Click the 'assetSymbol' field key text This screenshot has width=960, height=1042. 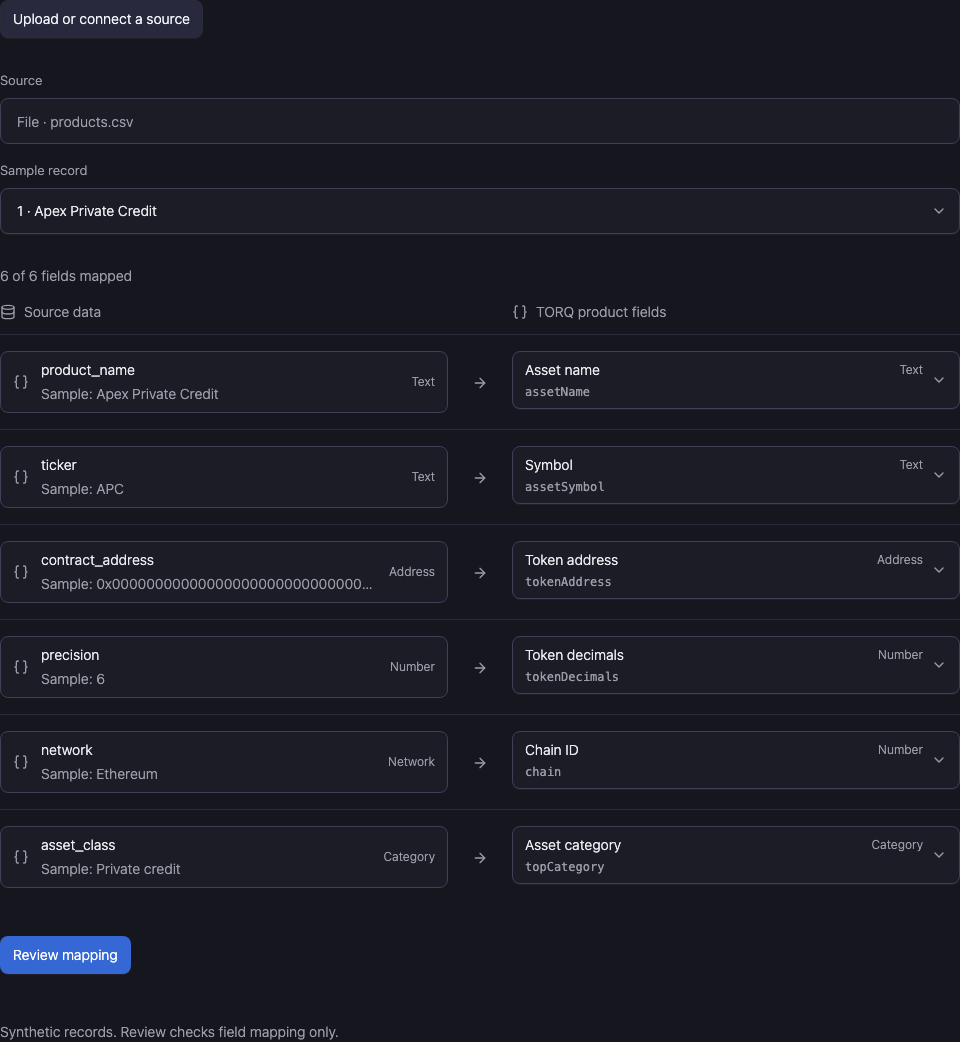(x=565, y=486)
